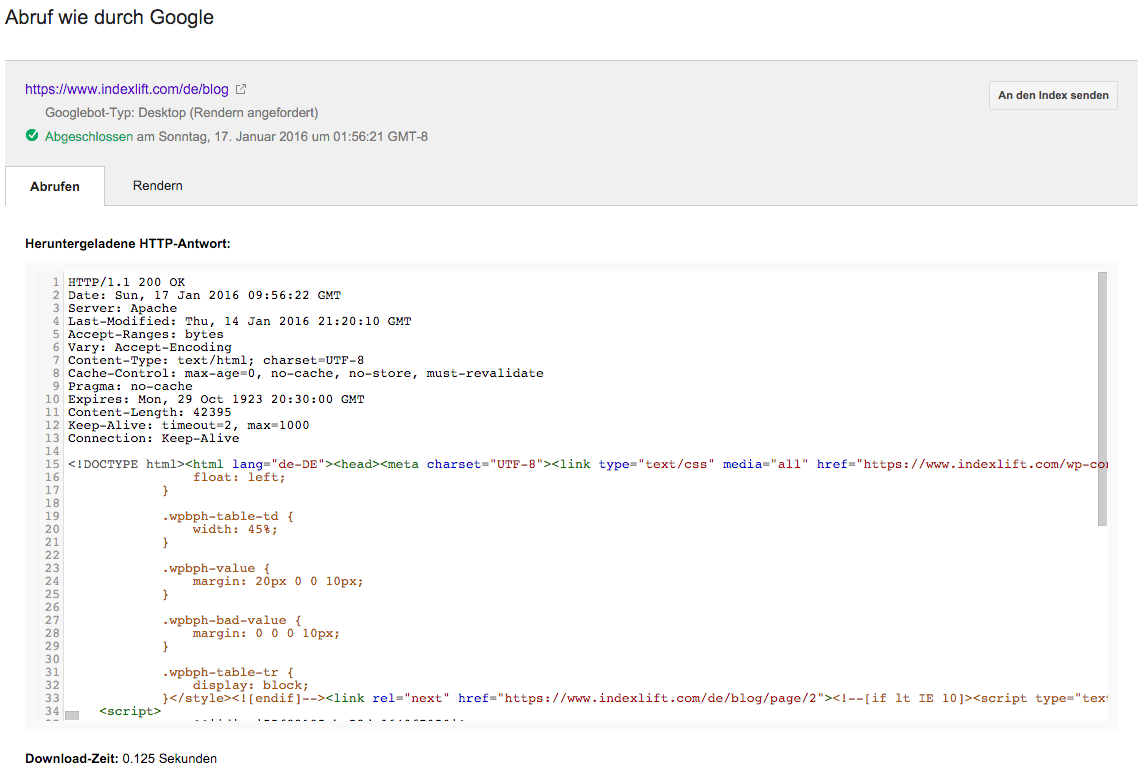This screenshot has height=770, width=1140.
Task: Click the green completed checkmark icon
Action: click(x=32, y=135)
